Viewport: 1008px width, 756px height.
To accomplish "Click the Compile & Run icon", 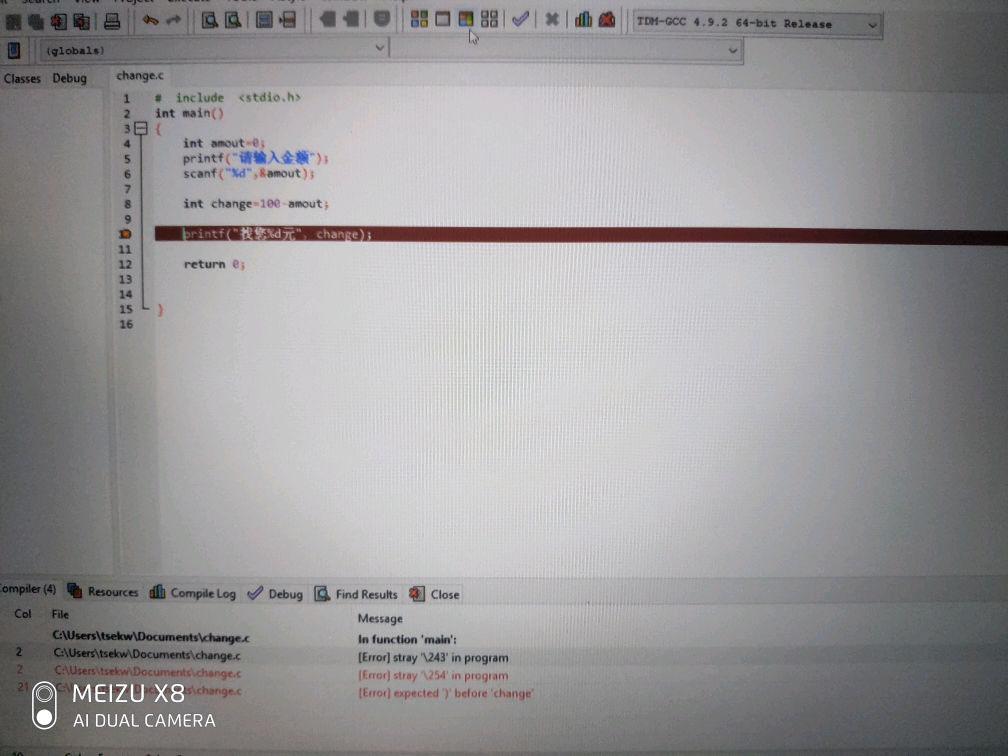I will click(466, 19).
